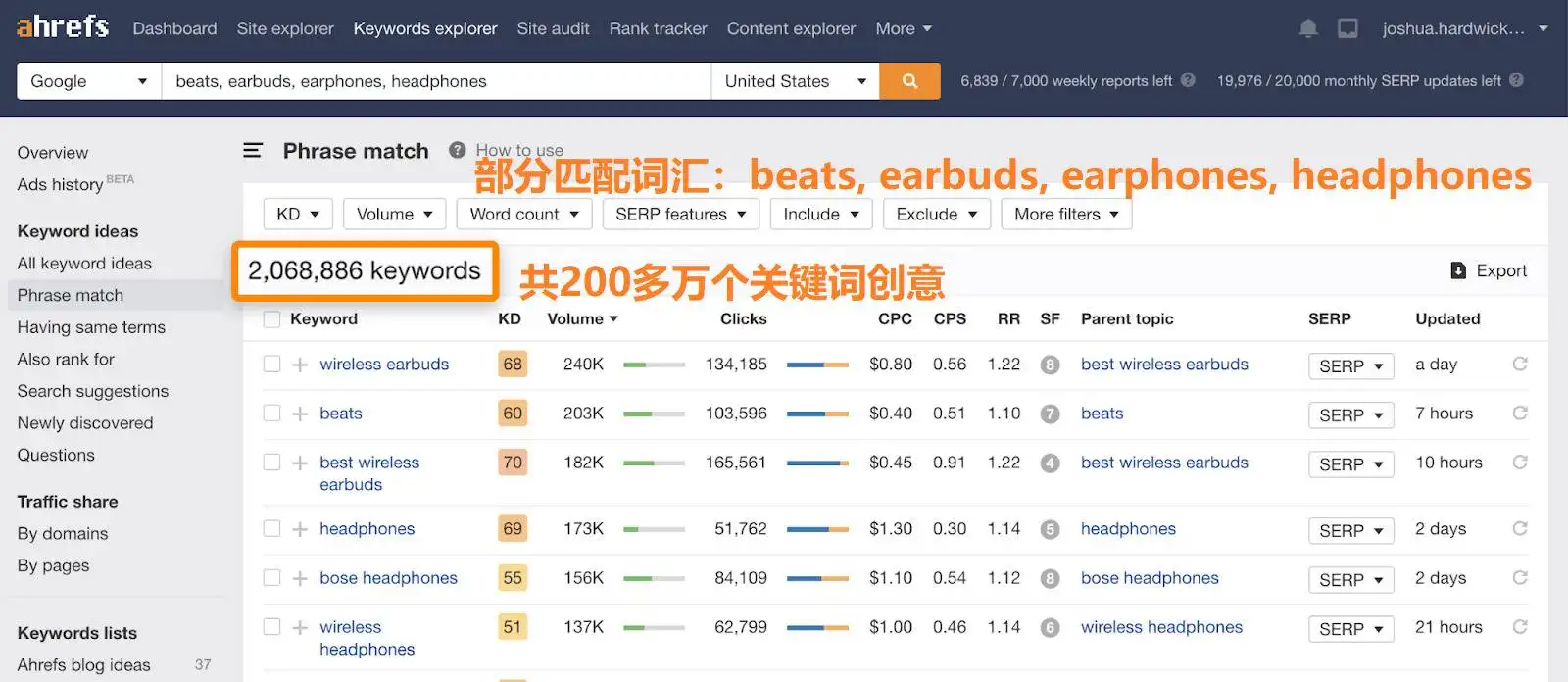Click the orange search magnifier button

pyautogui.click(x=909, y=81)
